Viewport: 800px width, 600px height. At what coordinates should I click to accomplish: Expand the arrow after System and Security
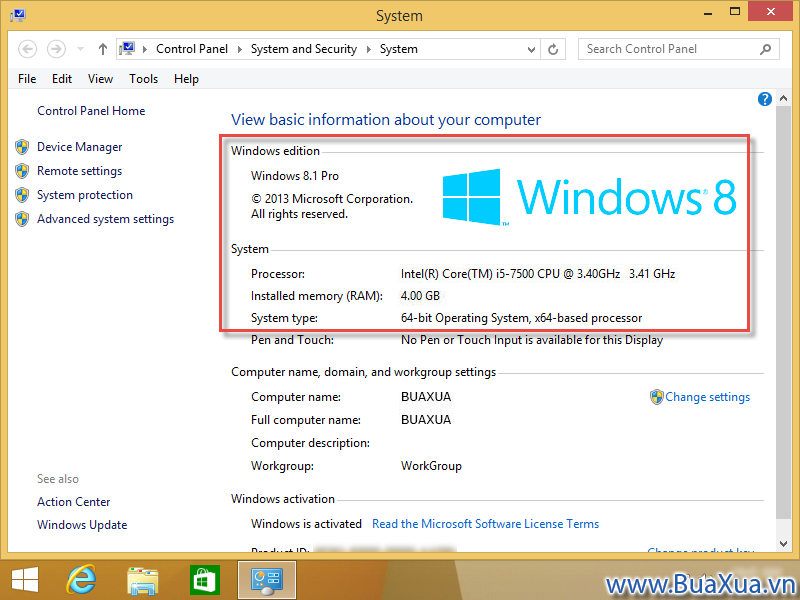(368, 49)
